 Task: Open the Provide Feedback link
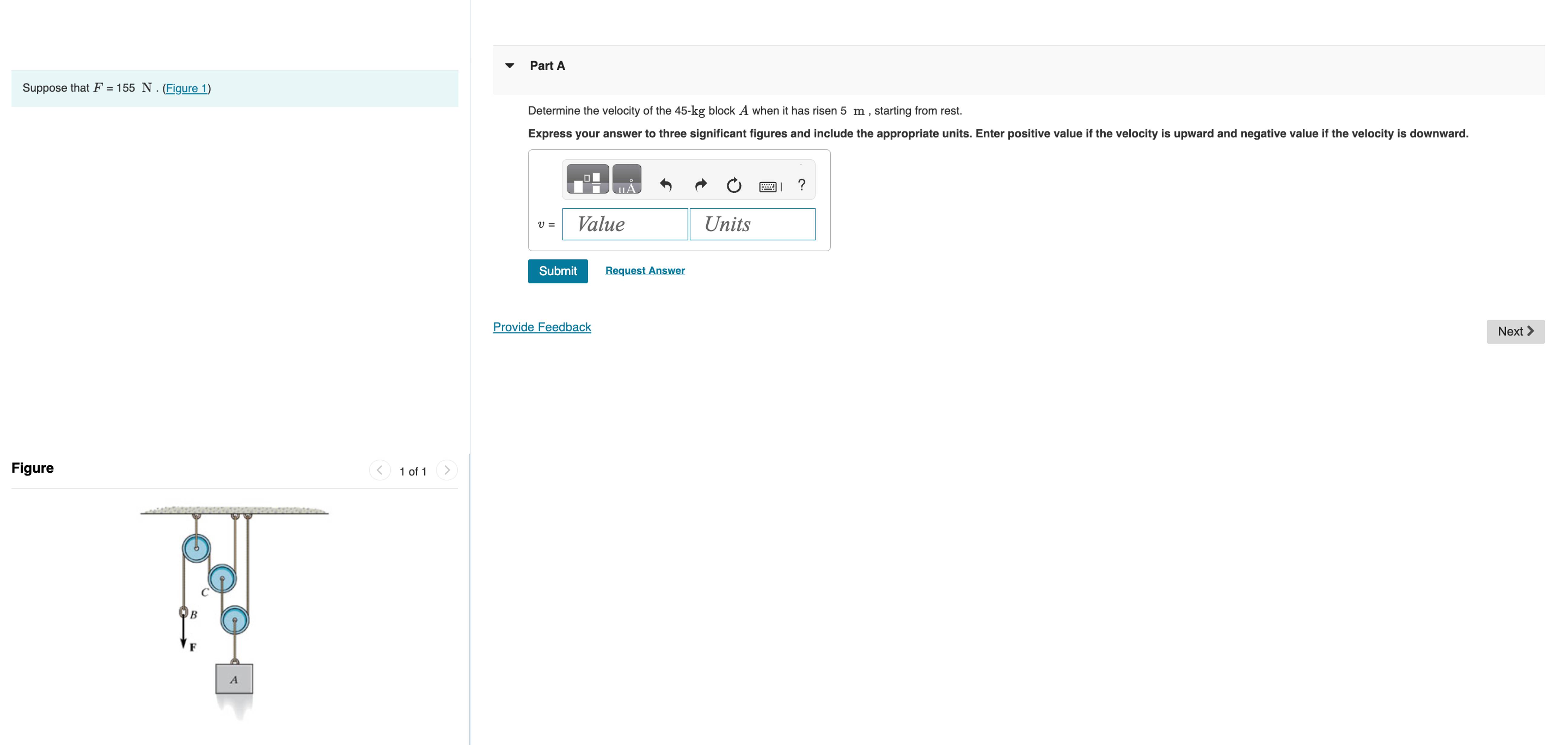click(542, 327)
